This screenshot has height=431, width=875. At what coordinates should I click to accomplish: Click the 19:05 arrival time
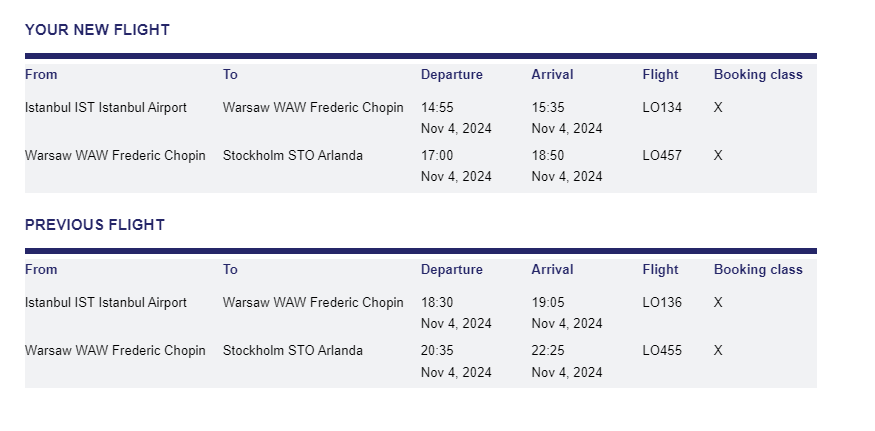[x=548, y=303]
